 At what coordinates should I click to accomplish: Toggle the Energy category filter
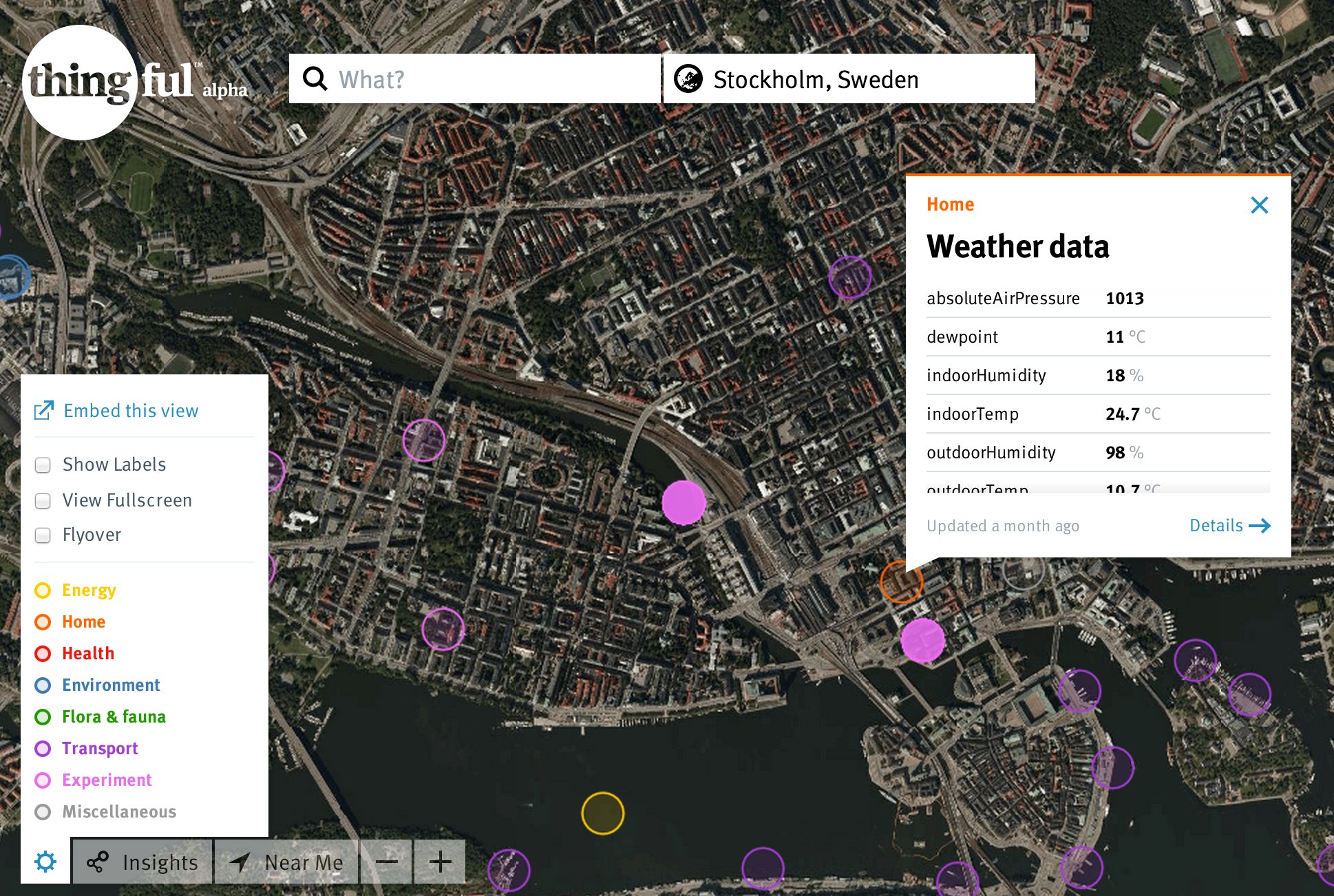(76, 590)
